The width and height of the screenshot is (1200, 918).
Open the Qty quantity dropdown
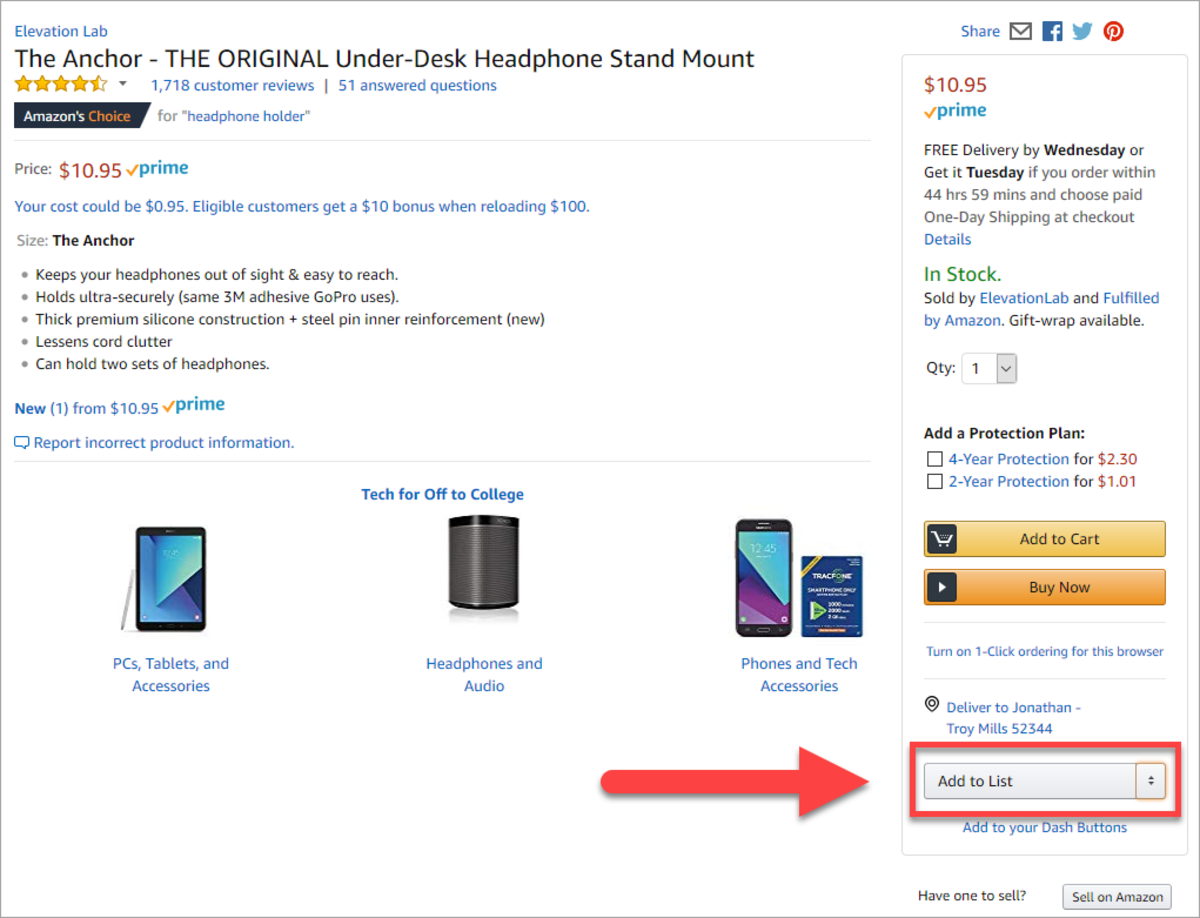989,368
